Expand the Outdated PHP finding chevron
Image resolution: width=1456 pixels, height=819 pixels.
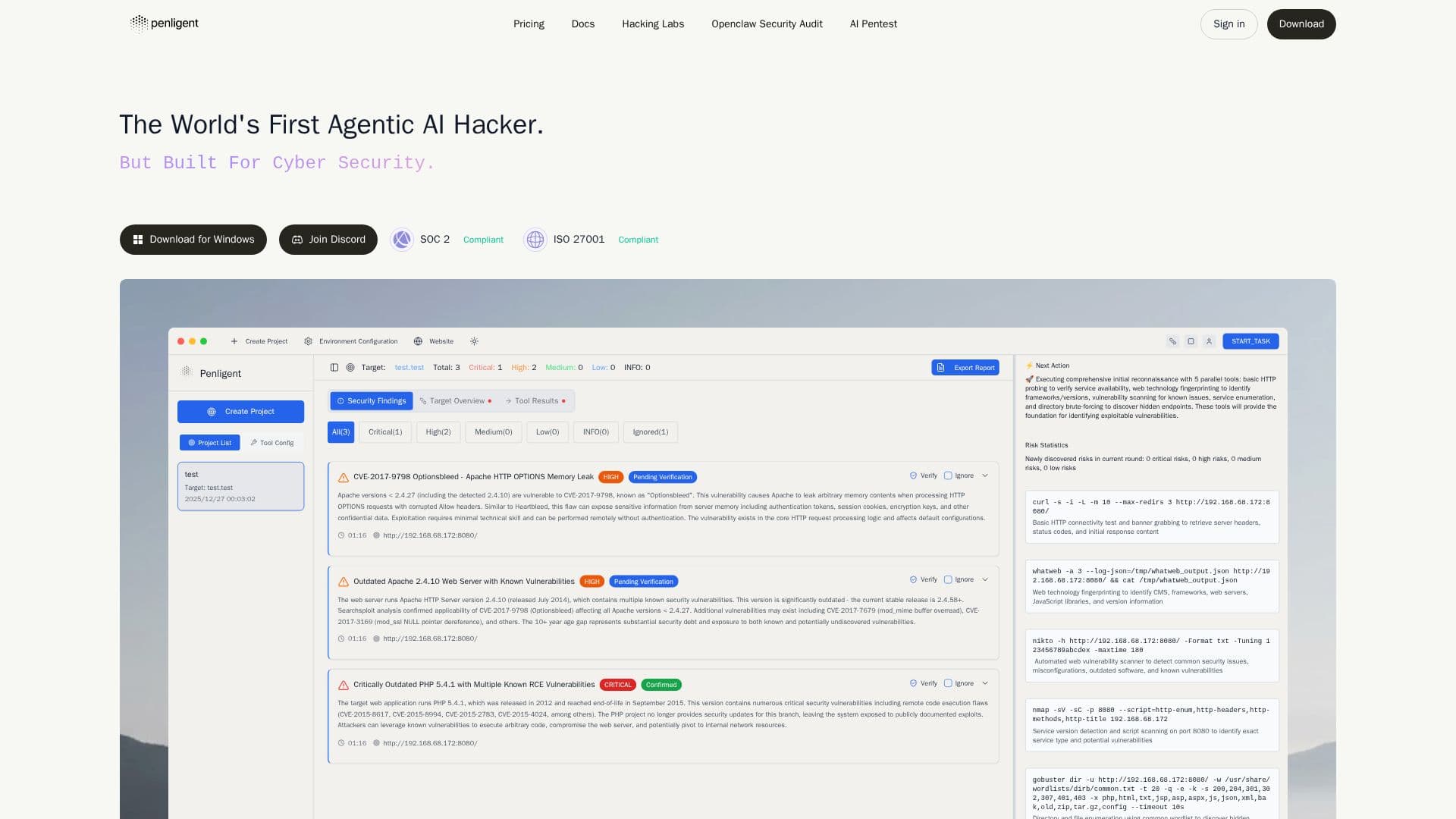[x=985, y=684]
